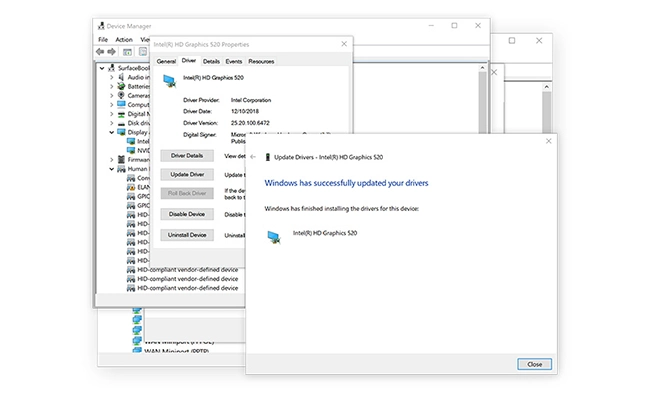Open the Action menu
Screen dimensions: 650x400
124,39
